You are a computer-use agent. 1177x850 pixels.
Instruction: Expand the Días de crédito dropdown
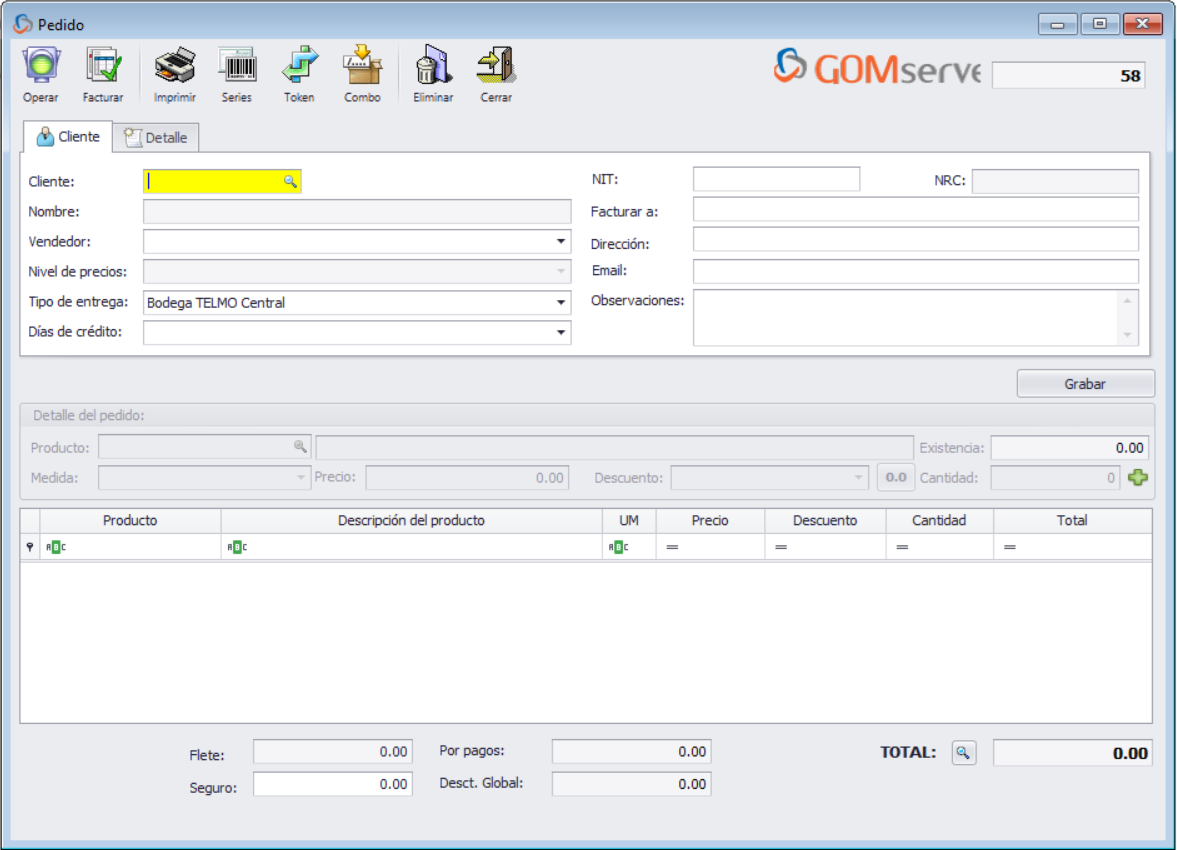click(561, 333)
